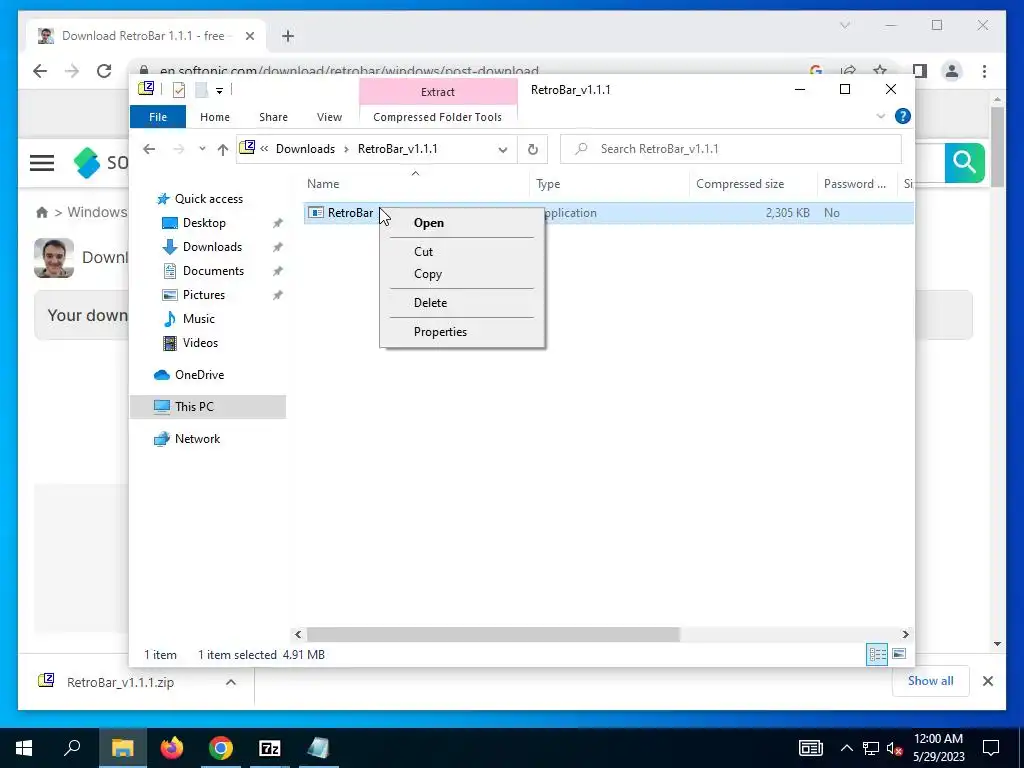Viewport: 1024px width, 768px height.
Task: Select OneDrive in the navigation pane
Action: (199, 375)
